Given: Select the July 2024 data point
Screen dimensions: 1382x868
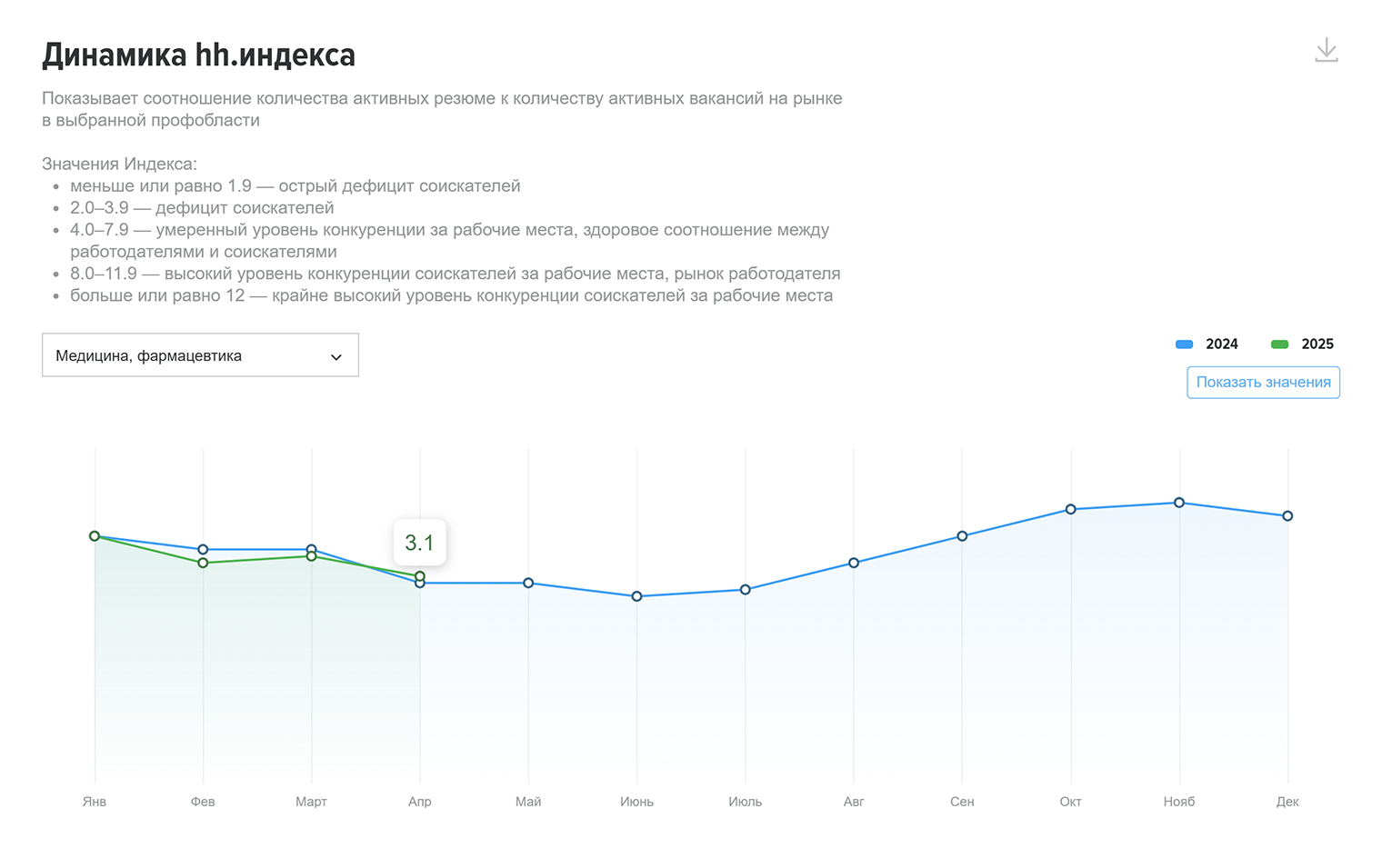Looking at the screenshot, I should 746,590.
